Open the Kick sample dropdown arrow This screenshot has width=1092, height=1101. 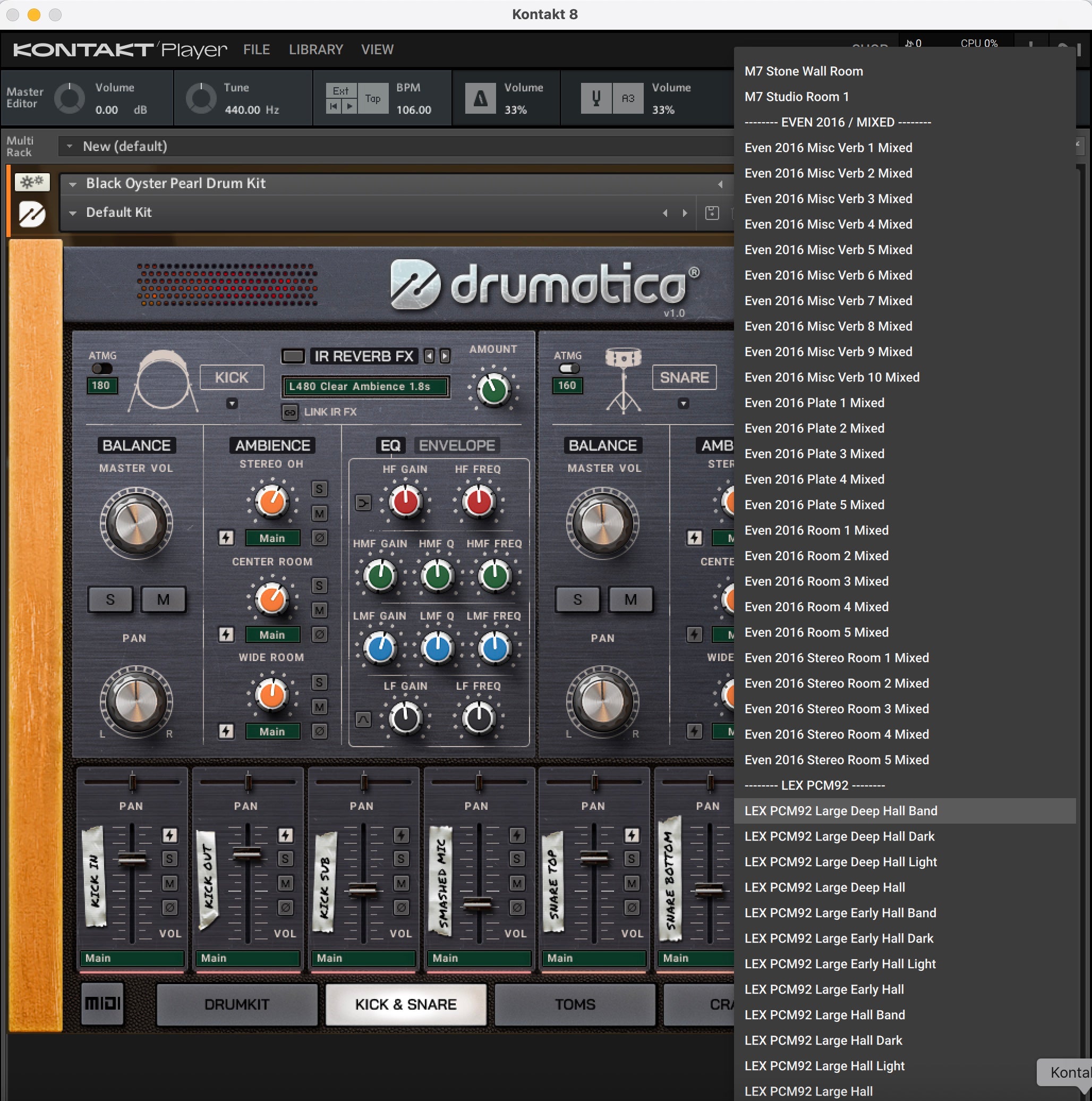[x=232, y=404]
